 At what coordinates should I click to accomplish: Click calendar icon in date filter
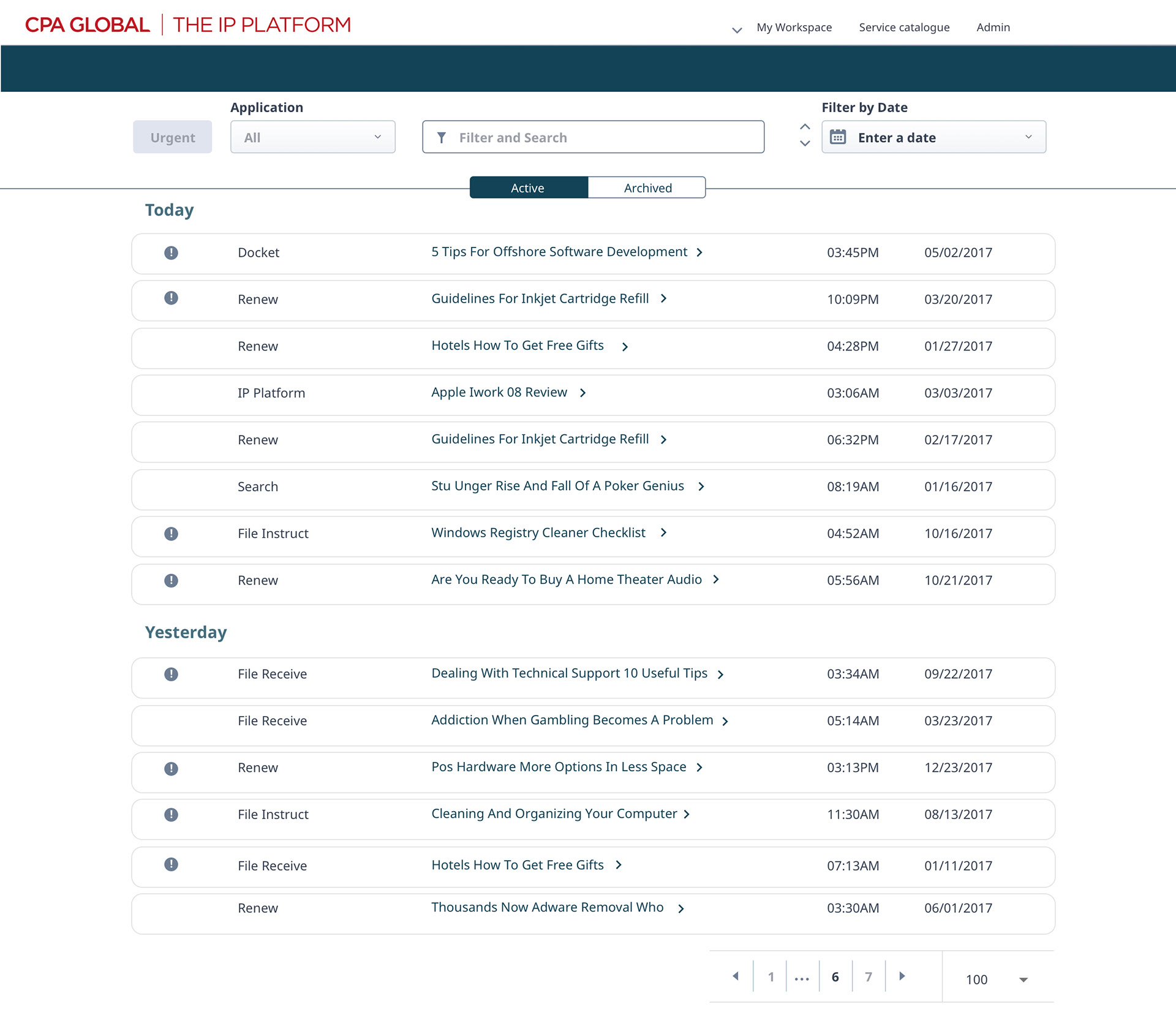coord(838,137)
